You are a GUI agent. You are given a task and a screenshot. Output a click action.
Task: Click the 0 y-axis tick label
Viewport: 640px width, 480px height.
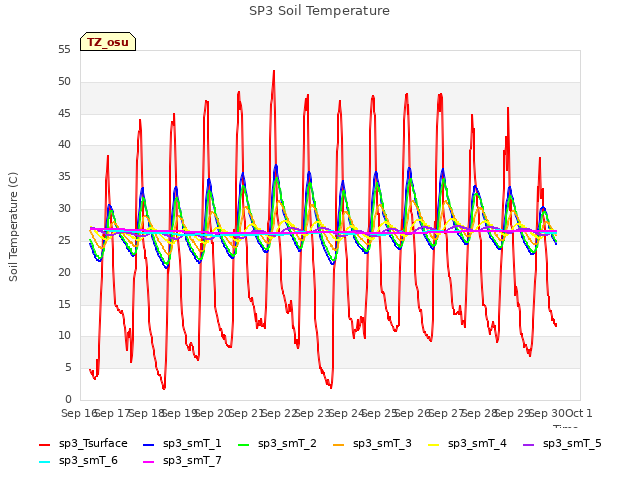(68, 399)
